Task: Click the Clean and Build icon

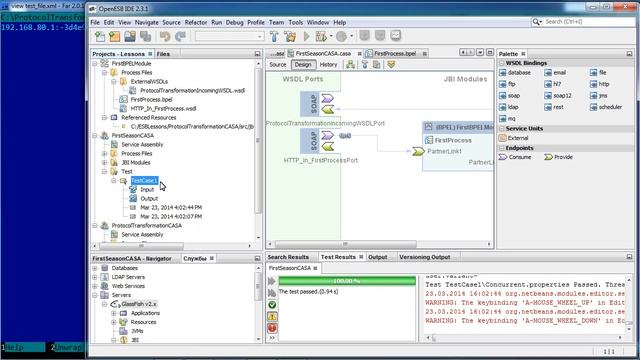Action: 290,36
